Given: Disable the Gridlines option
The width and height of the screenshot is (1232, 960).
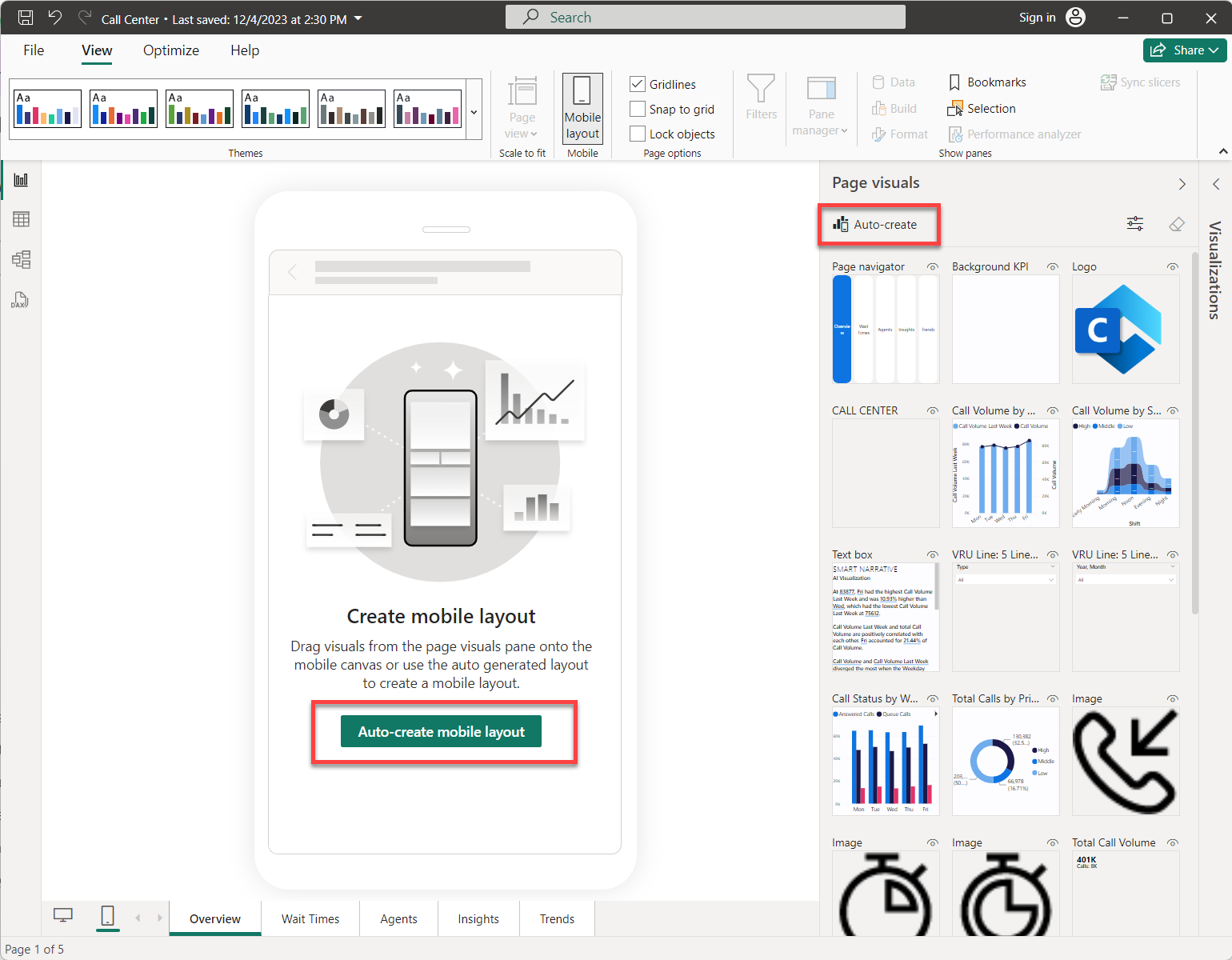Looking at the screenshot, I should pos(638,84).
